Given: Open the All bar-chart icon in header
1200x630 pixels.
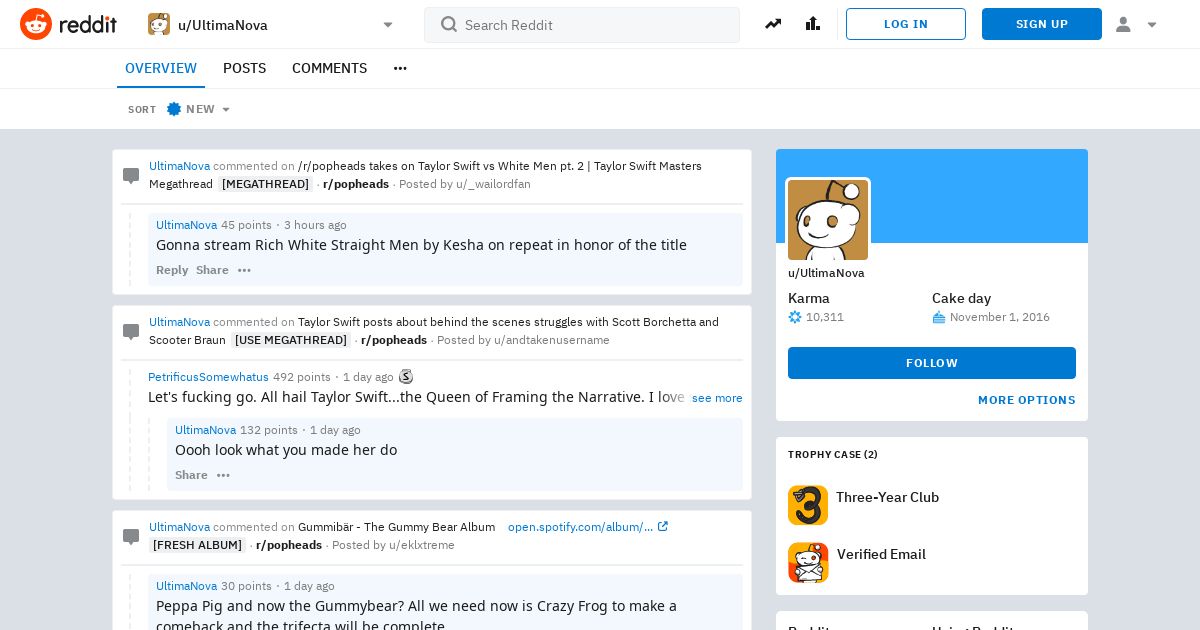Looking at the screenshot, I should 813,24.
